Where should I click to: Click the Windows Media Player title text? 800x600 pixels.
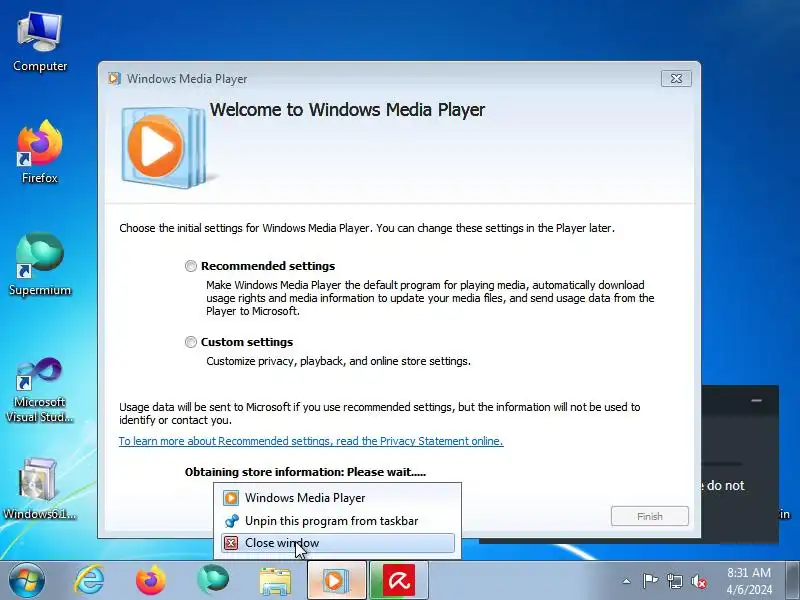187,79
